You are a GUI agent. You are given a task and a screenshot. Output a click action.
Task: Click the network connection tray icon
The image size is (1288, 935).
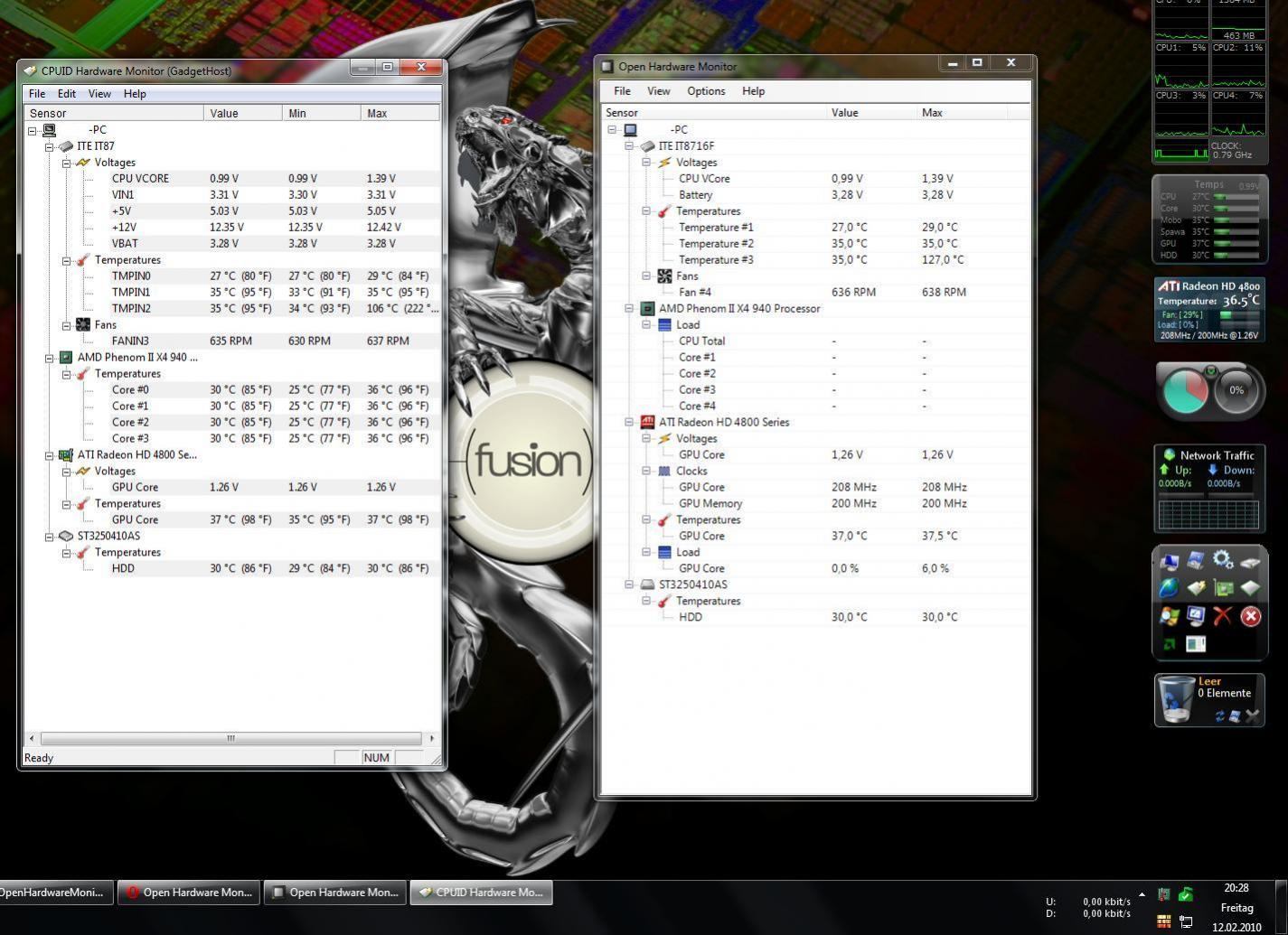pyautogui.click(x=1186, y=921)
